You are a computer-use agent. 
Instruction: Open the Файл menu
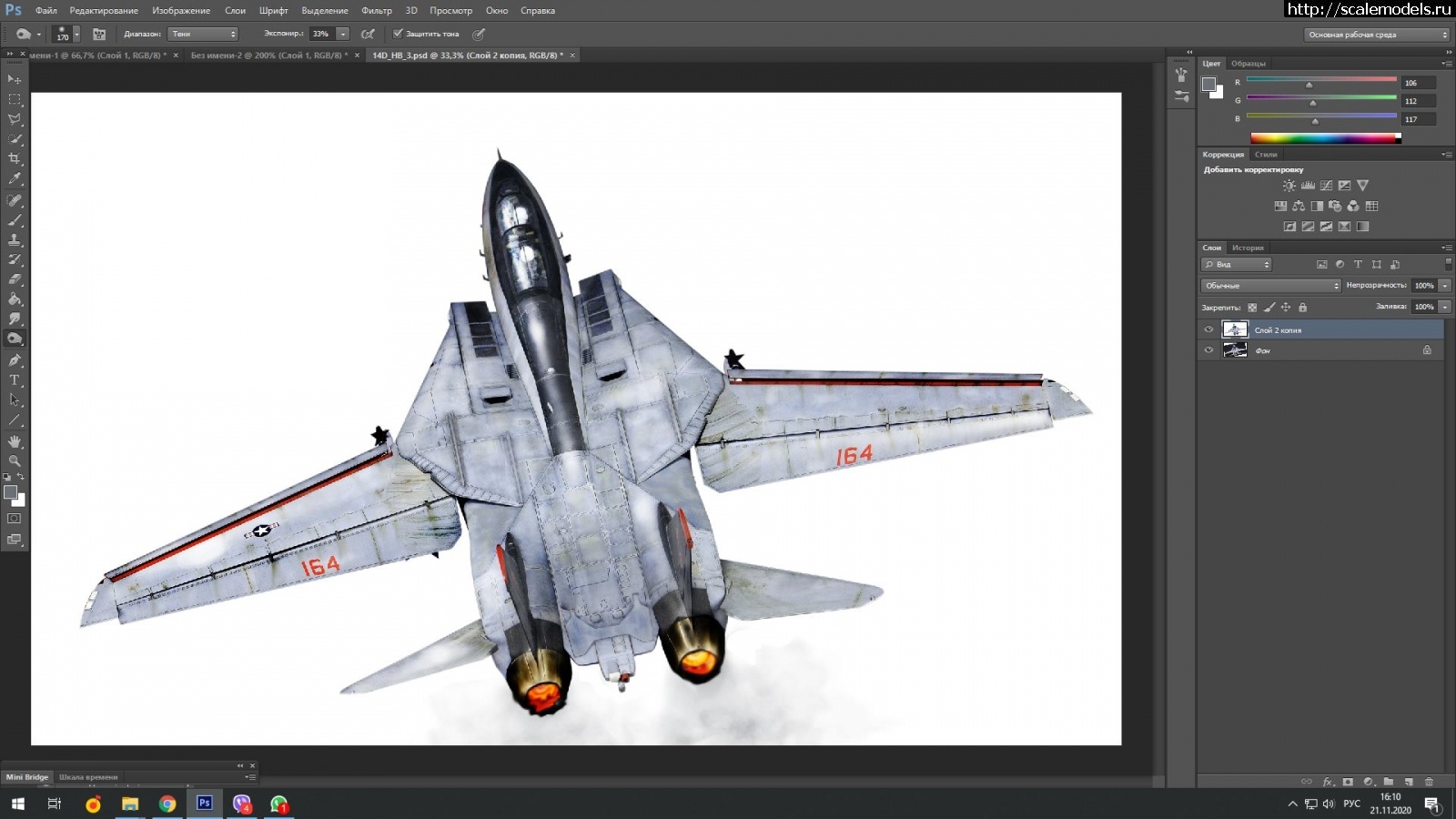tap(46, 11)
